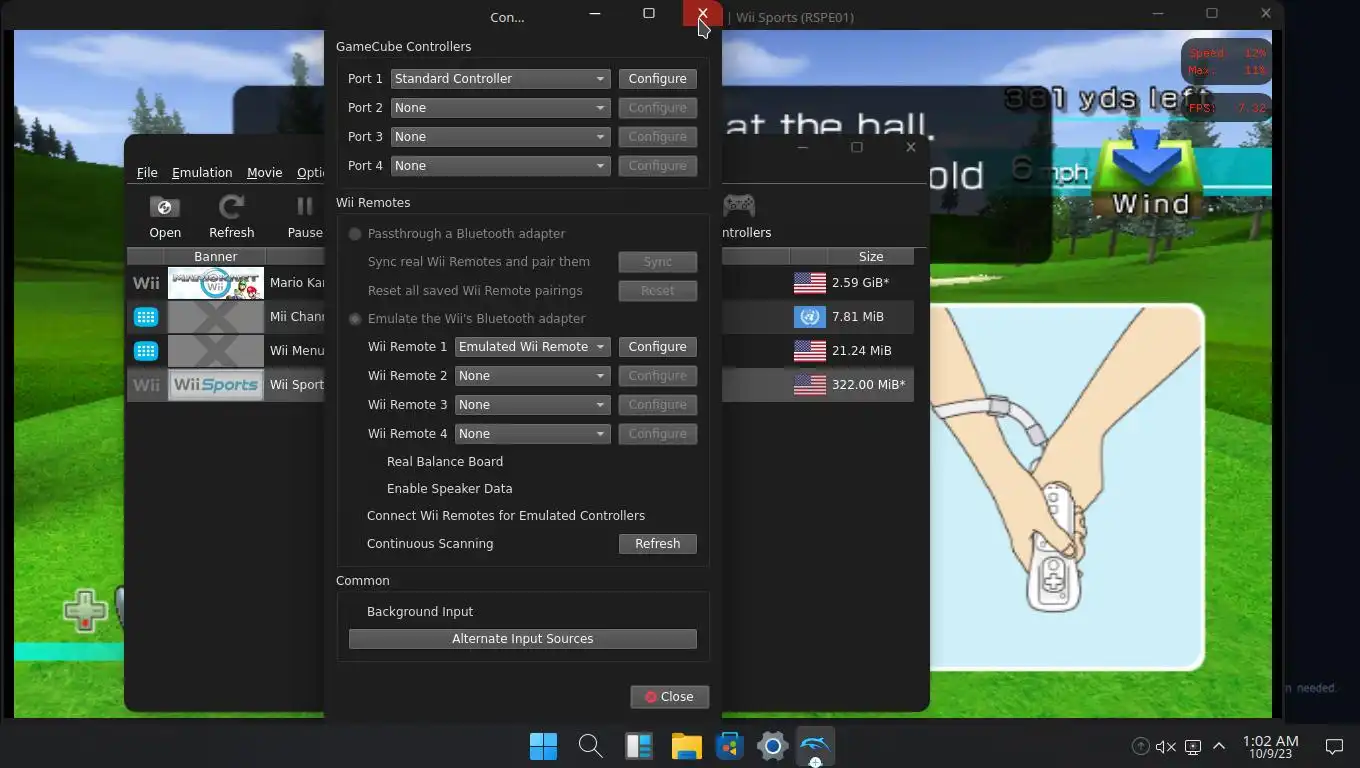Image resolution: width=1360 pixels, height=768 pixels.
Task: Select the Wii Menu title in game list
Action: [x=296, y=351]
